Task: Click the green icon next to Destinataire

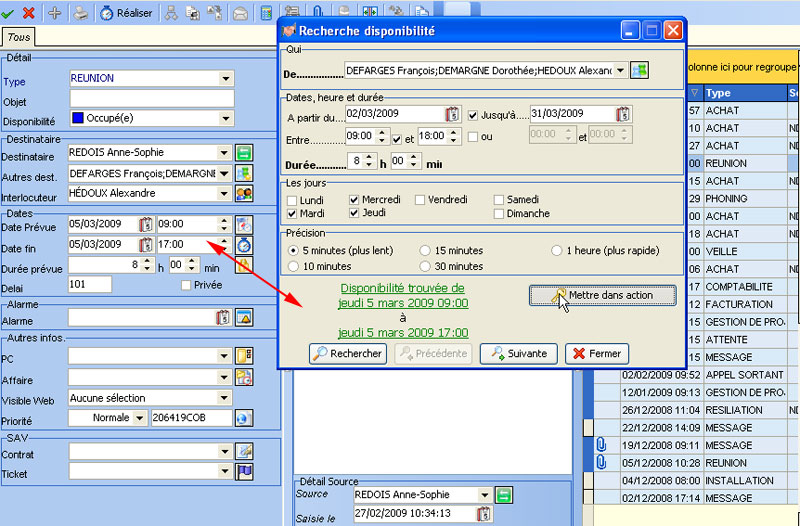Action: tap(244, 153)
